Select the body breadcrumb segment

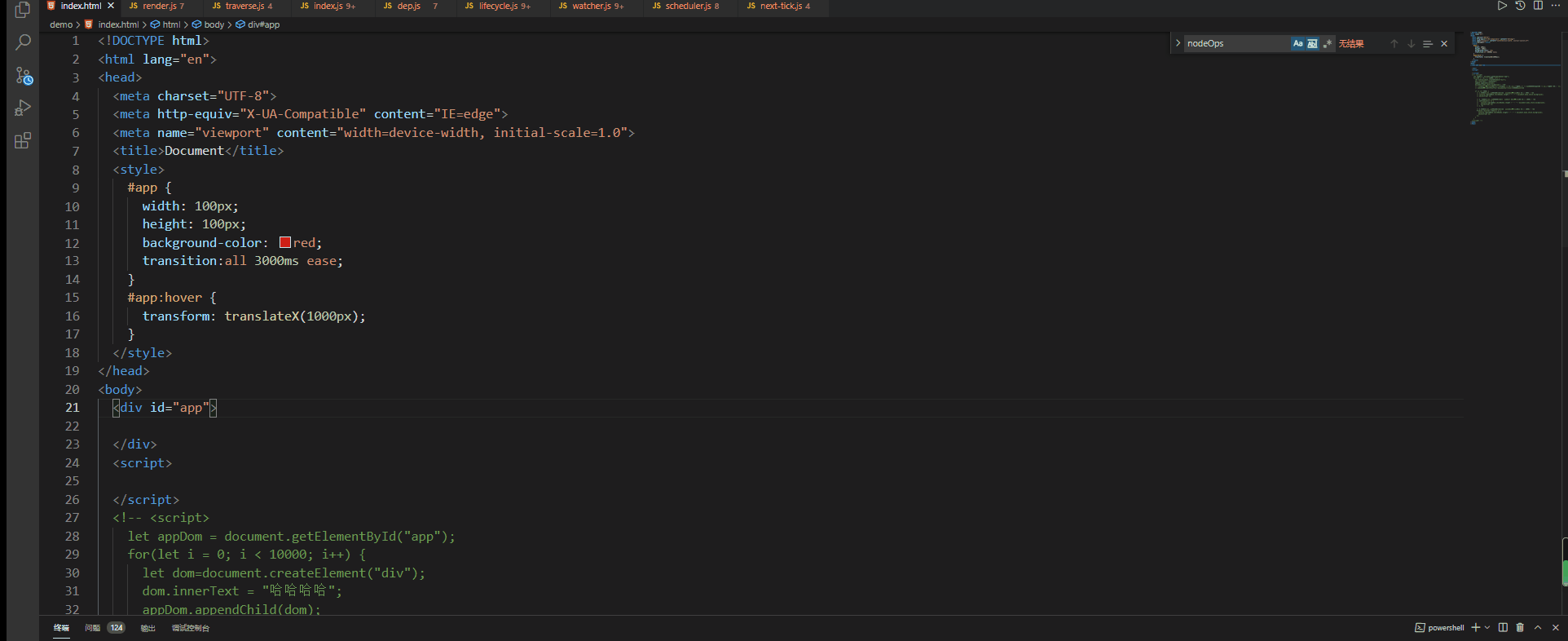pyautogui.click(x=214, y=24)
